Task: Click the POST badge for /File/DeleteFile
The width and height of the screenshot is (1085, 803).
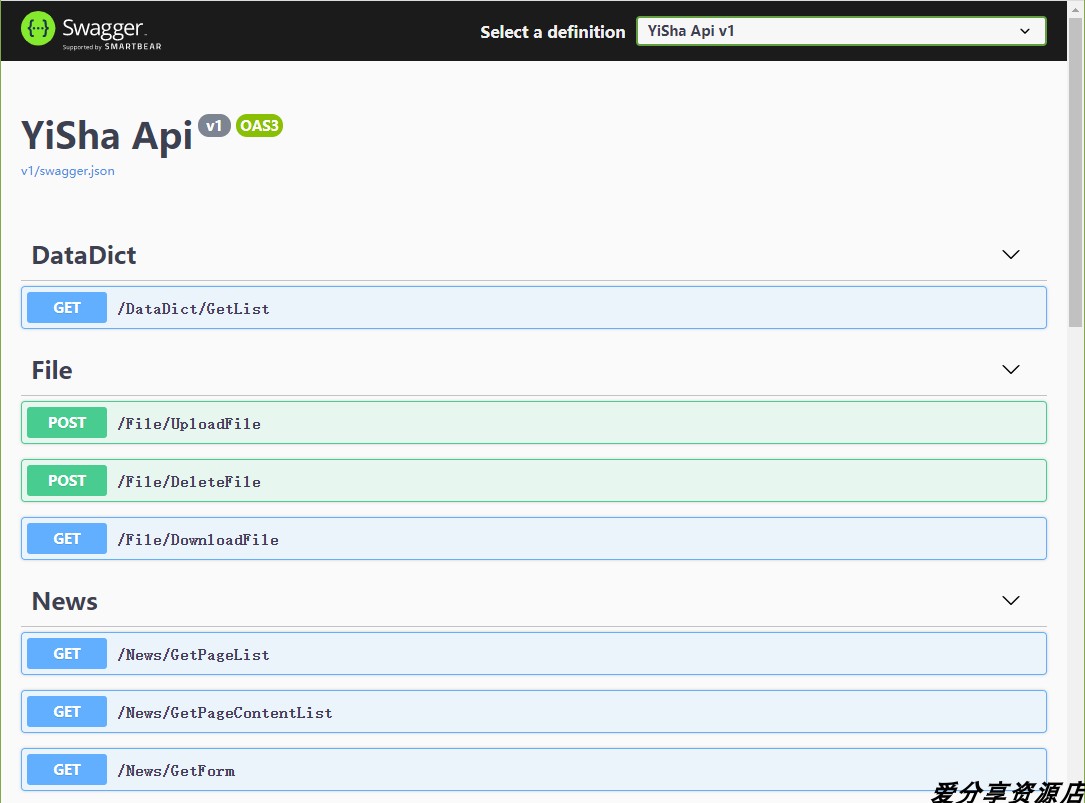Action: coord(67,481)
